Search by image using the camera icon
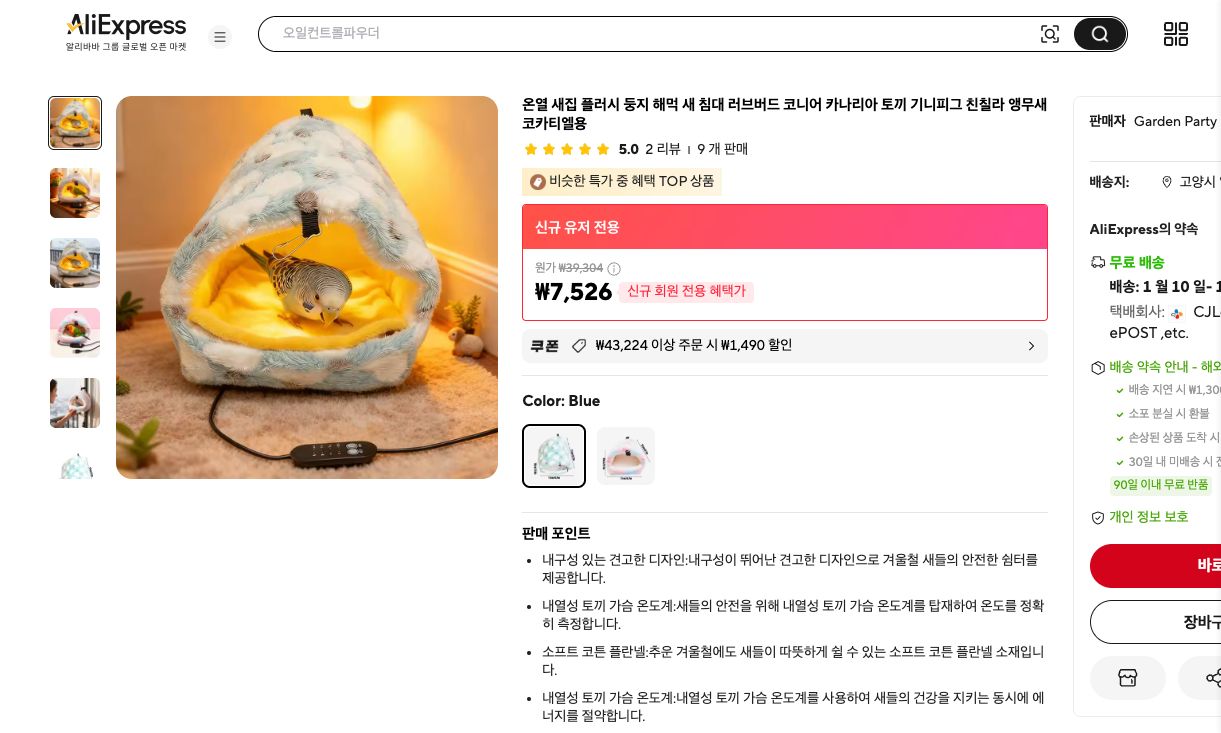Image resolution: width=1221 pixels, height=733 pixels. click(1050, 33)
